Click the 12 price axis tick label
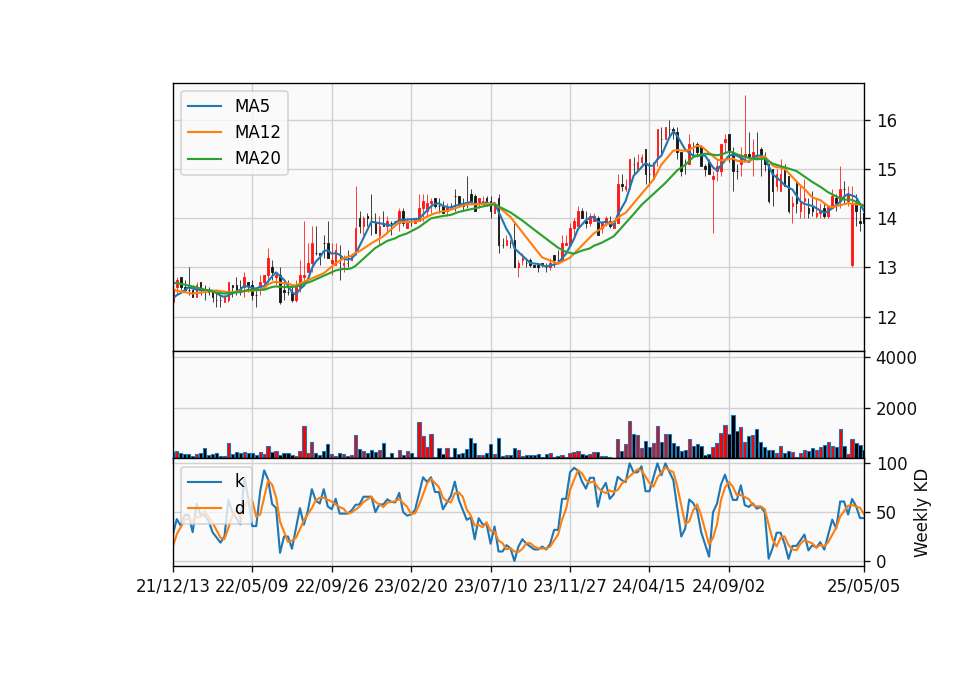Screen dimensions: 960x690 [887, 318]
